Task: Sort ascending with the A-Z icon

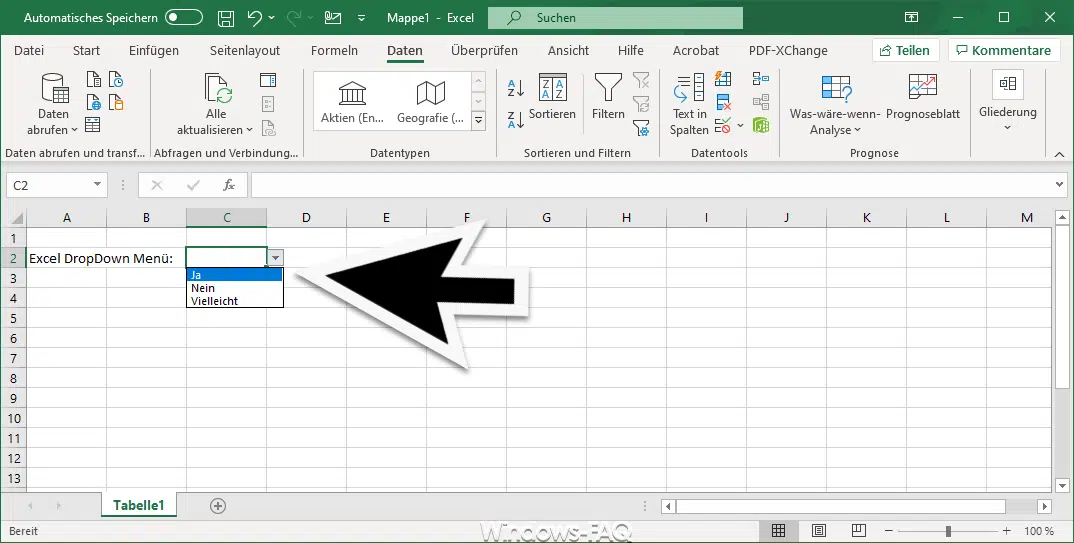Action: 516,88
